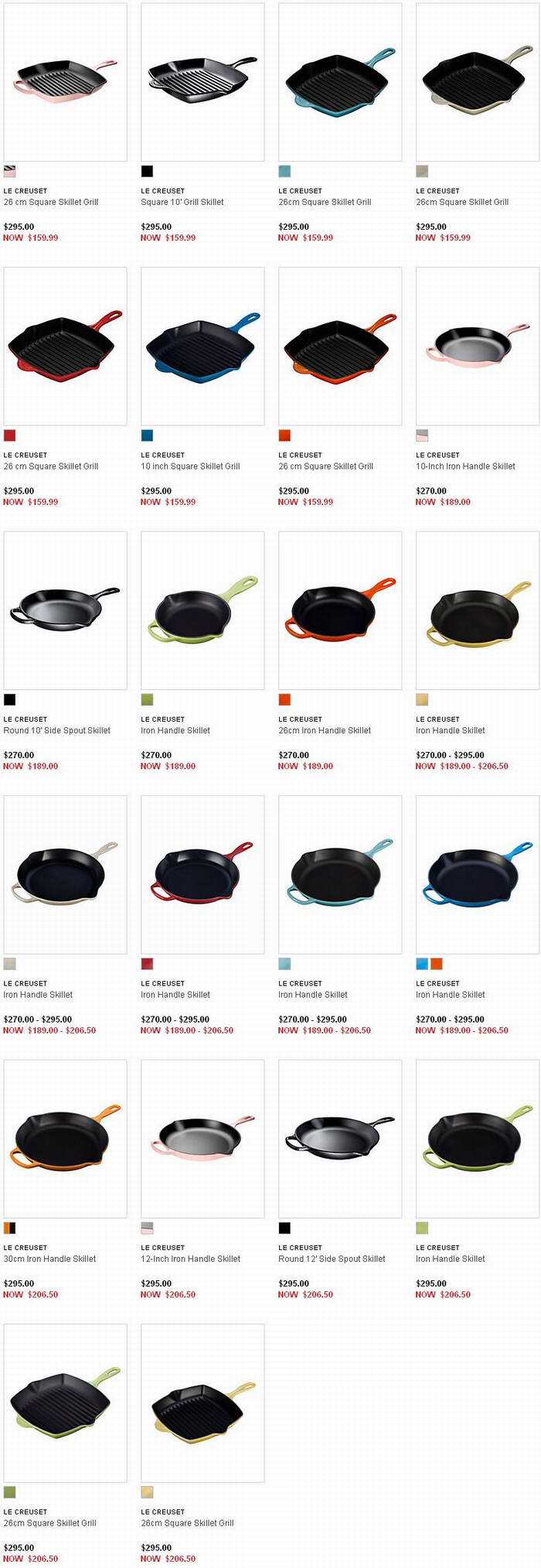The height and width of the screenshot is (1568, 541).
Task: Select the bright blue swatch under the blue round skillet
Action: (x=422, y=964)
